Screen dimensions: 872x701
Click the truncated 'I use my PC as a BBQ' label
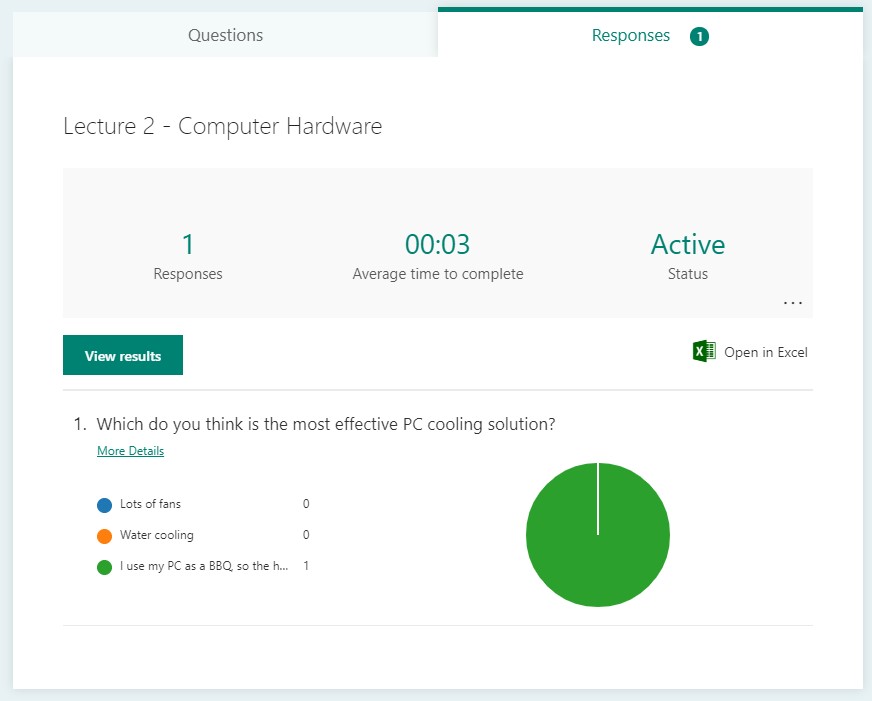pos(204,566)
